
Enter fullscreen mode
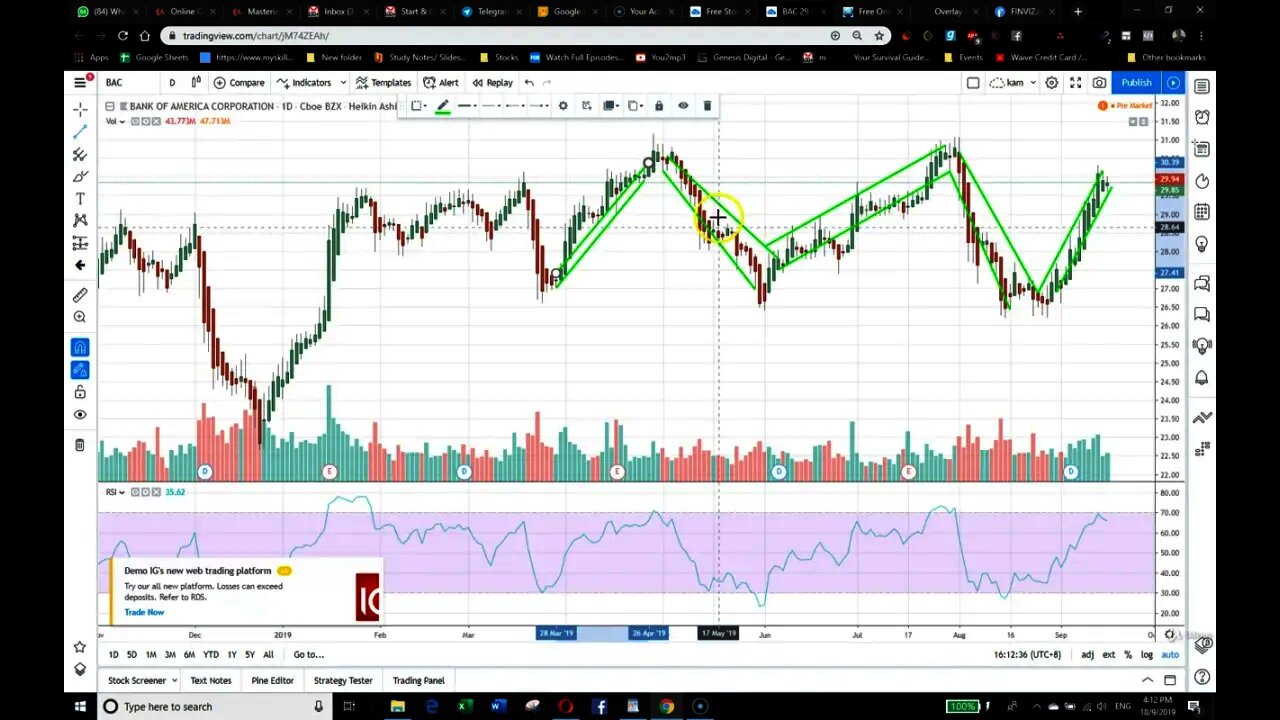(1076, 82)
